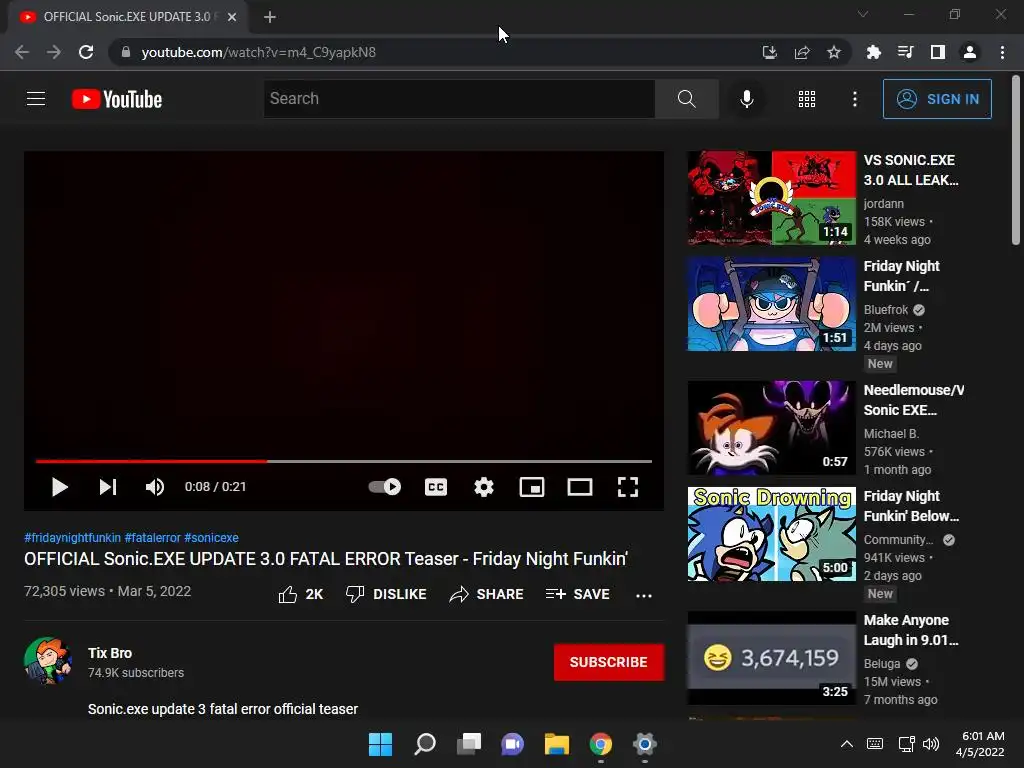Open the YouTube apps grid
Image resolution: width=1024 pixels, height=768 pixels.
pyautogui.click(x=807, y=99)
